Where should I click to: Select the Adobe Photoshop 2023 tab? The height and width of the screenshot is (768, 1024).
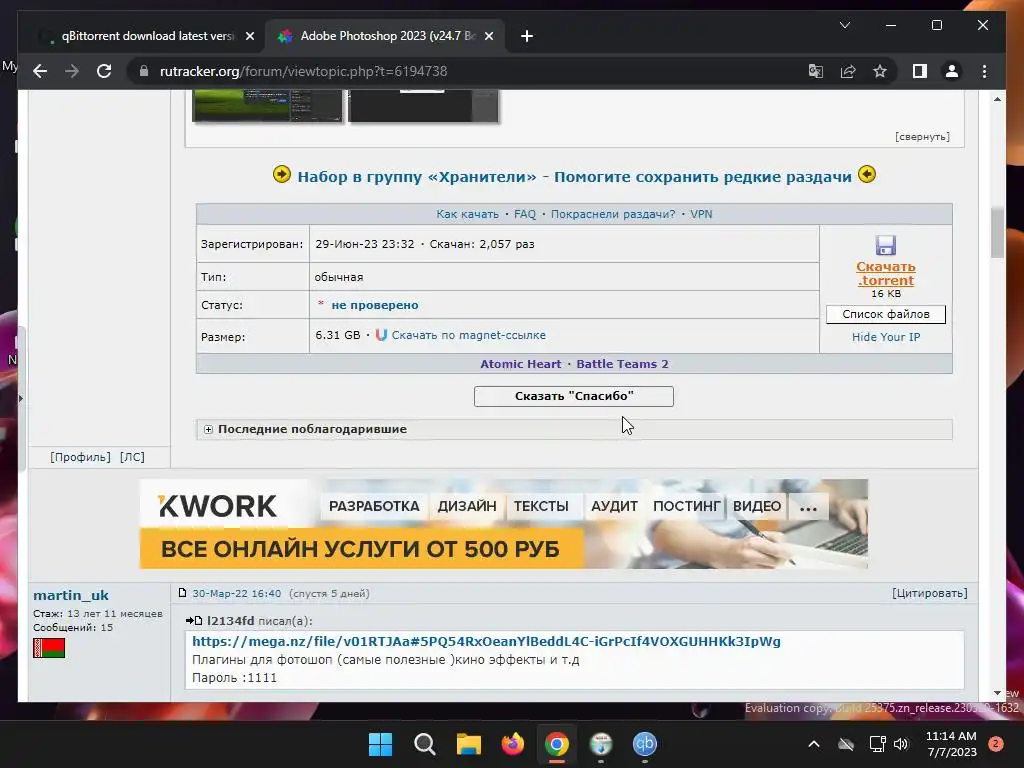coord(383,36)
